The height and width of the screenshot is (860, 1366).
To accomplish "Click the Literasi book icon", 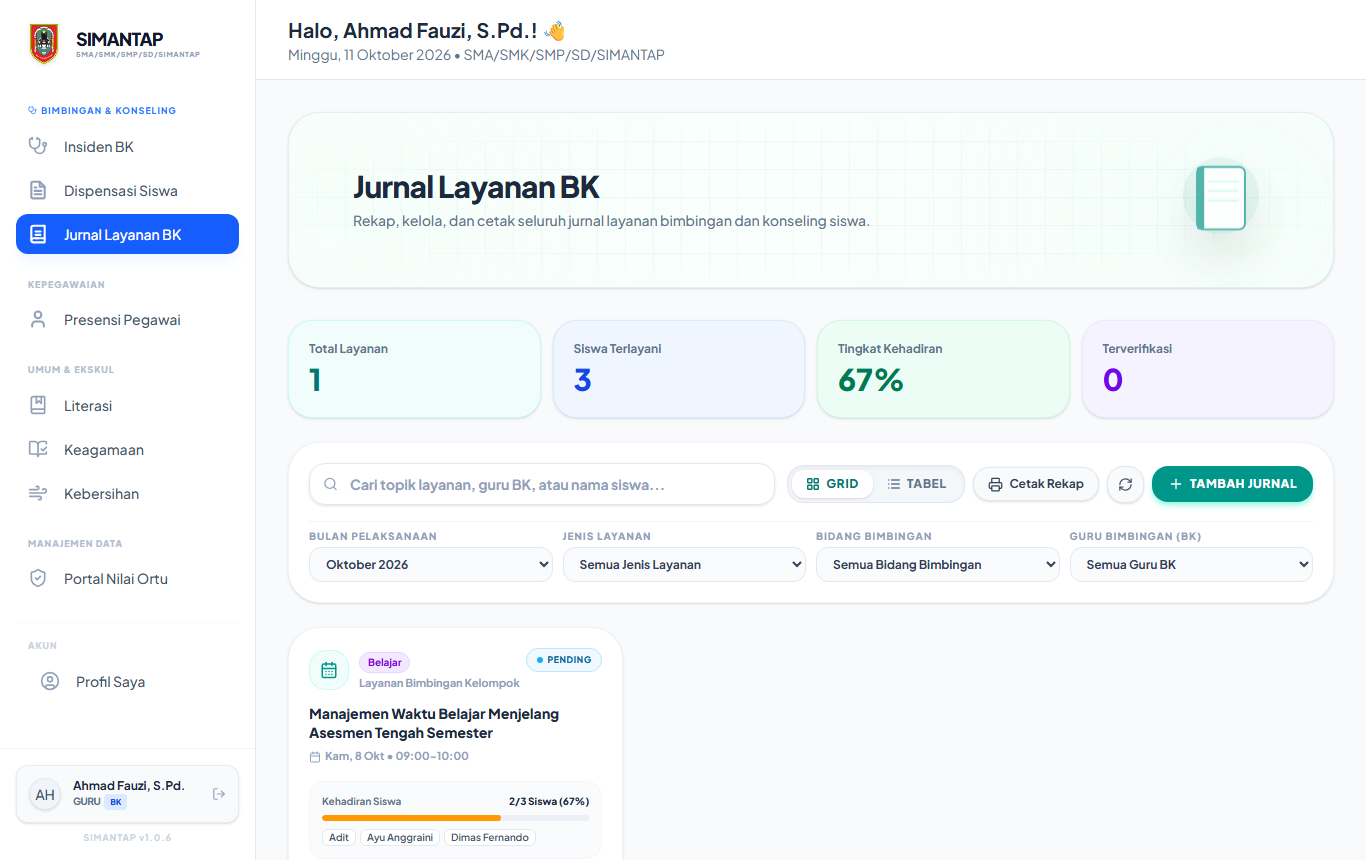I will [x=38, y=405].
